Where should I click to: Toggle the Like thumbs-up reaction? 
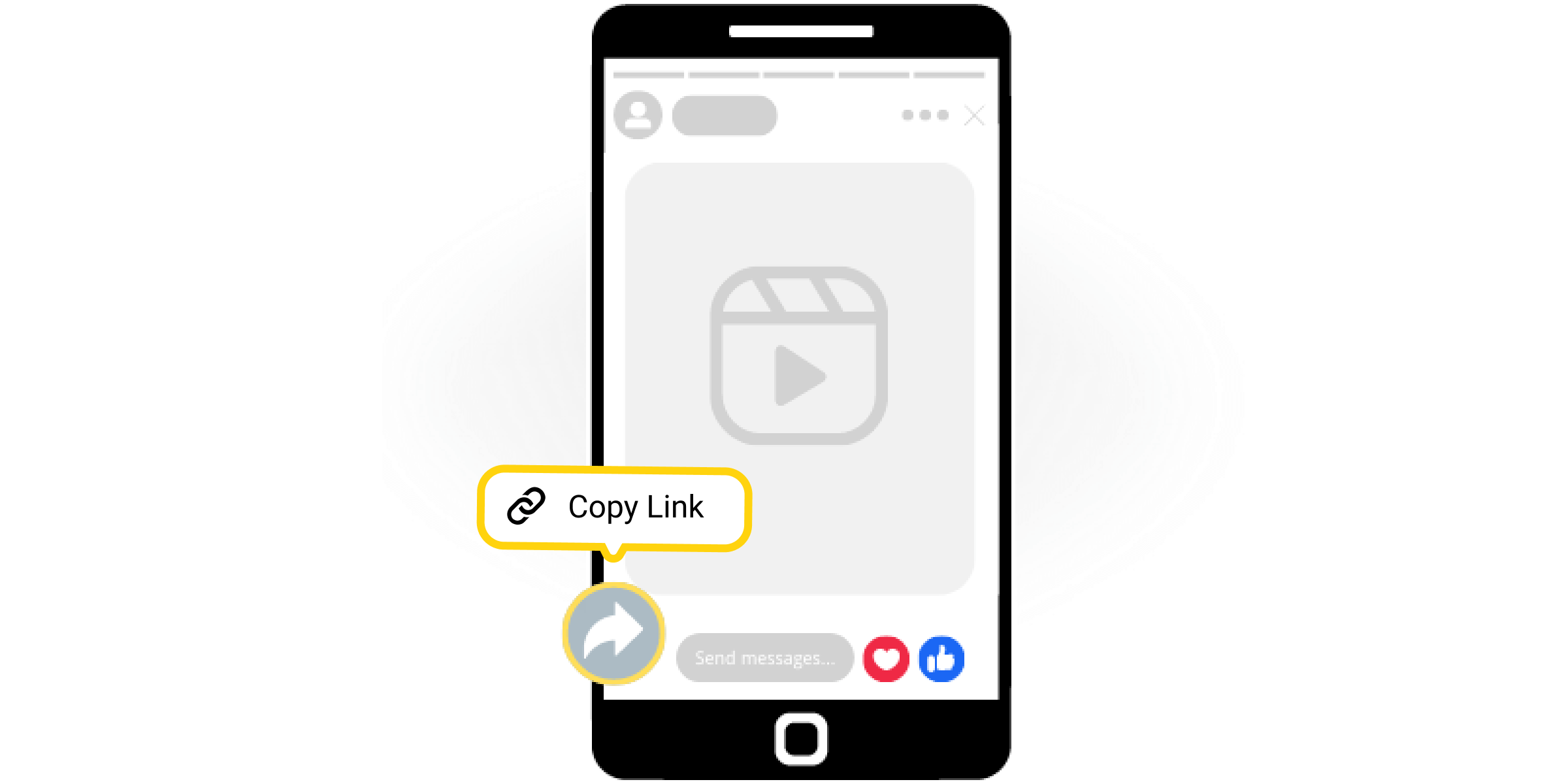click(x=951, y=661)
